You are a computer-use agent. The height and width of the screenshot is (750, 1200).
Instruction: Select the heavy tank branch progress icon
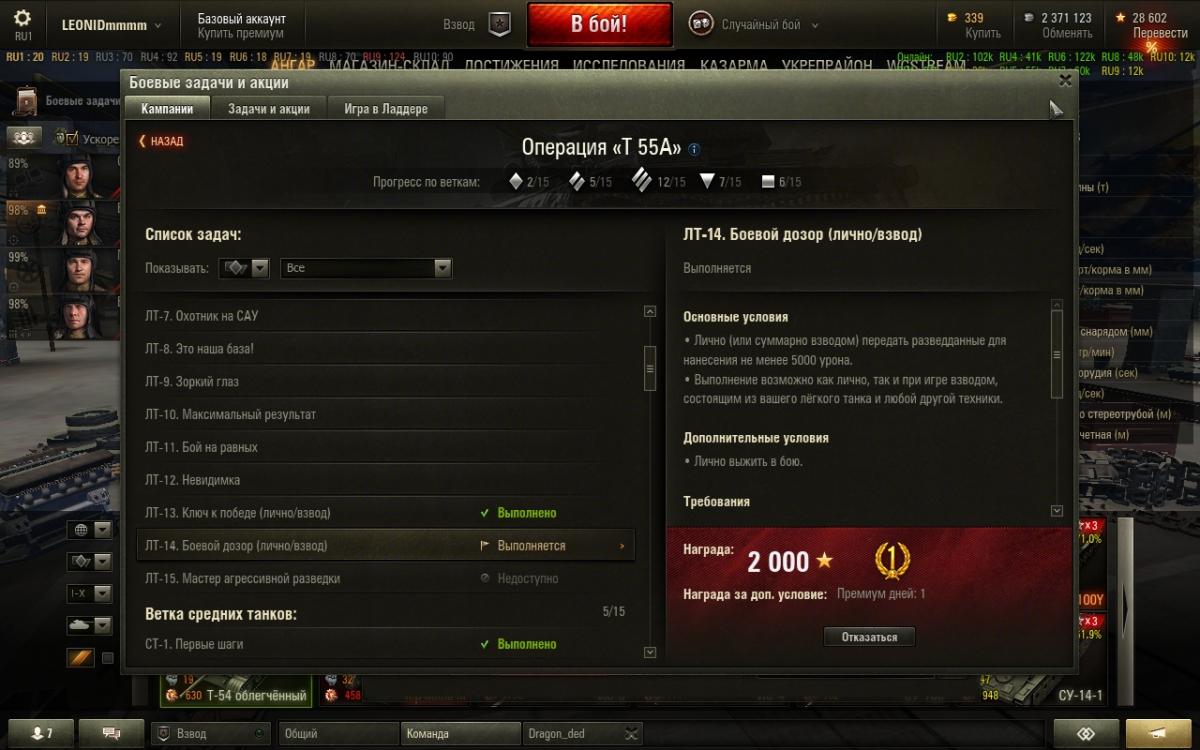(642, 181)
